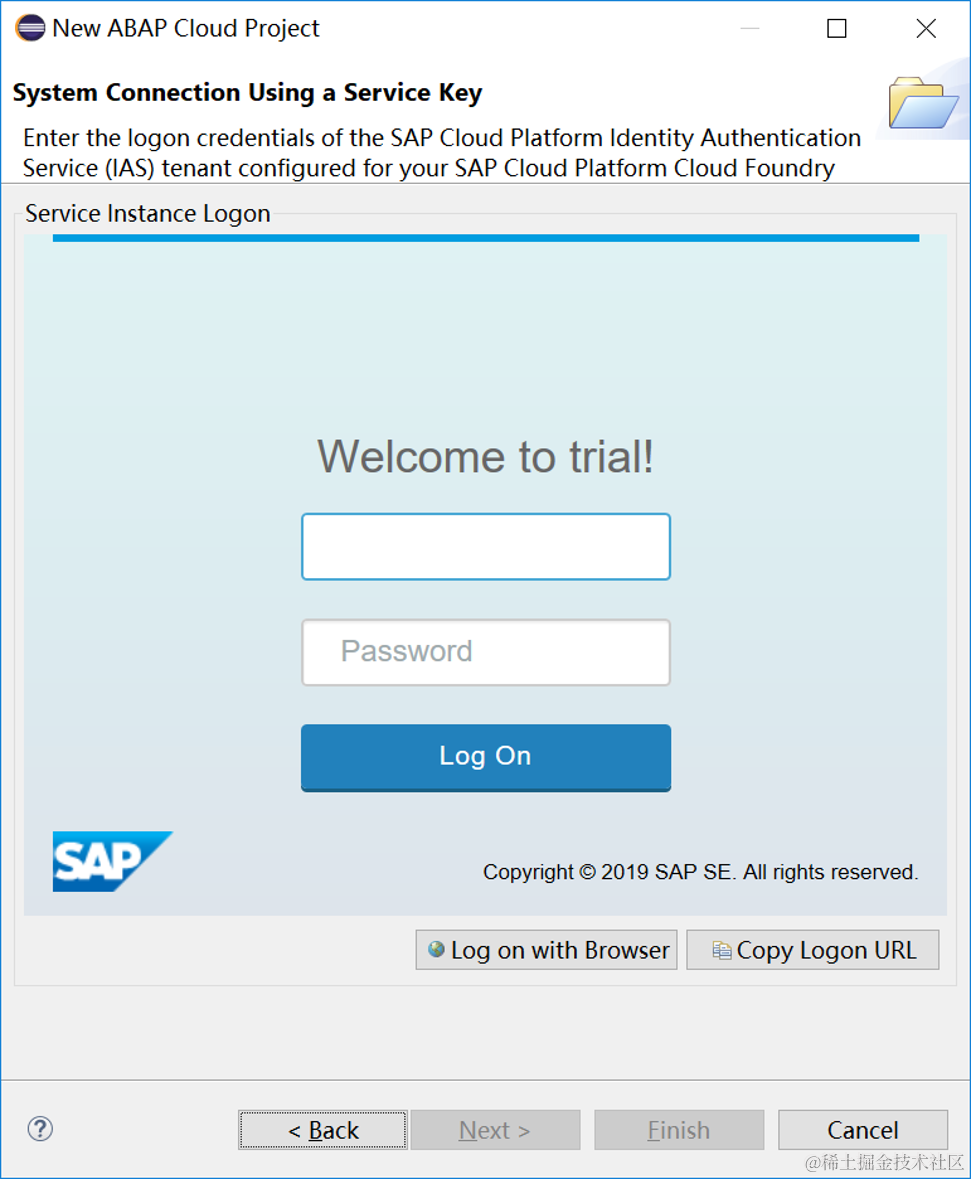Image resolution: width=971 pixels, height=1179 pixels.
Task: Close the New ABAP Cloud Project window
Action: pos(926,29)
